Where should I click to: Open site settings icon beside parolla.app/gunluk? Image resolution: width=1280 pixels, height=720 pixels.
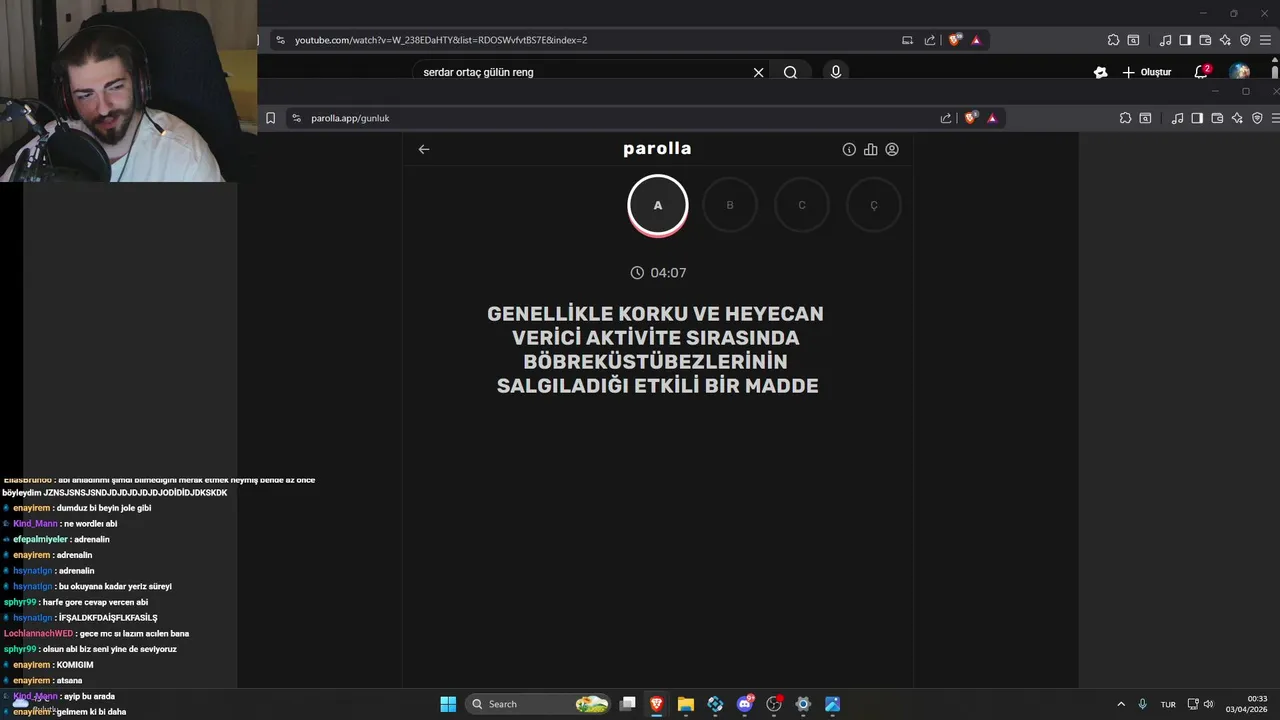(296, 118)
